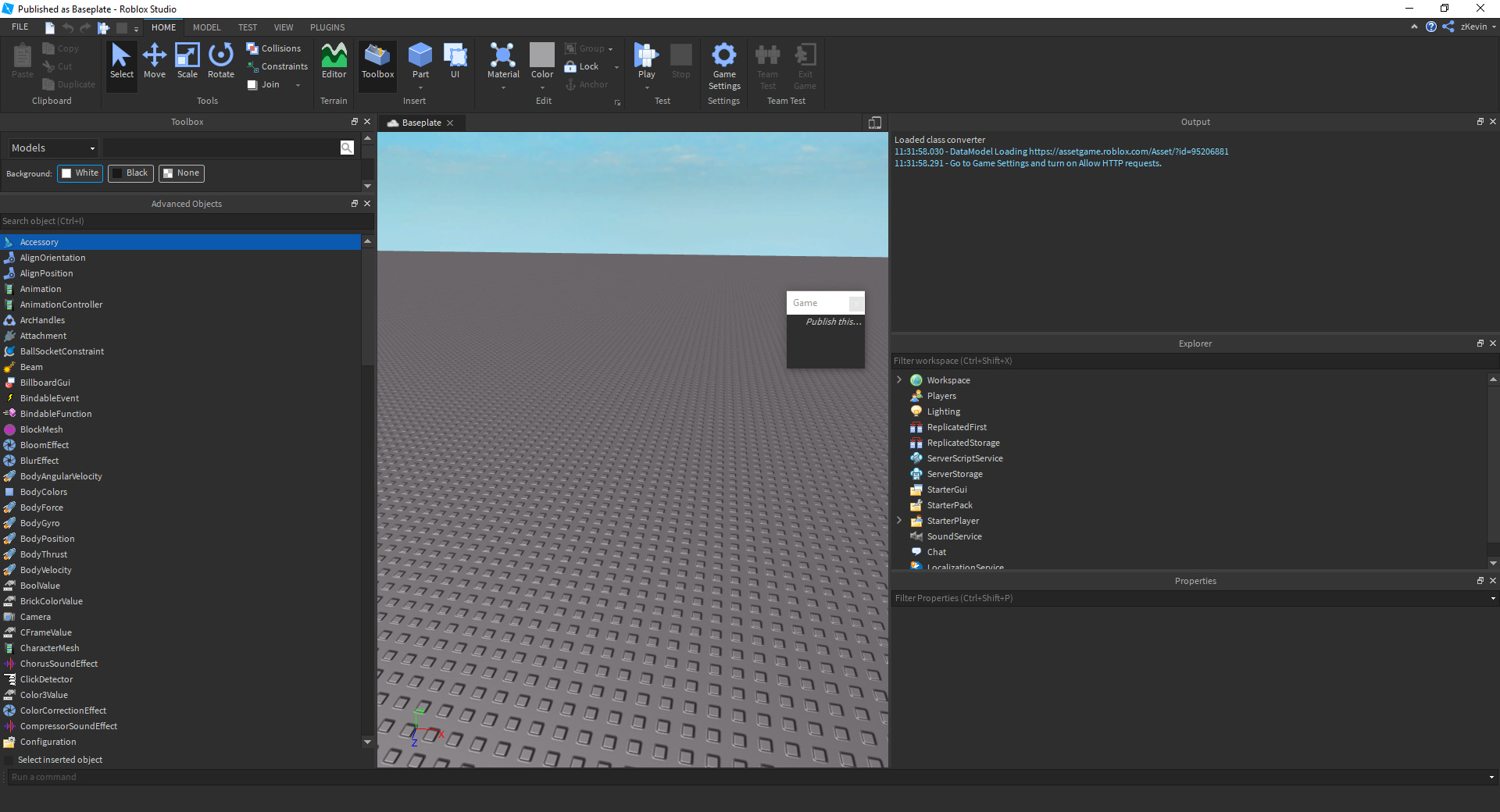Viewport: 1500px width, 812px height.
Task: Click Advanced Objects scrollbar down arrow
Action: pos(367,742)
